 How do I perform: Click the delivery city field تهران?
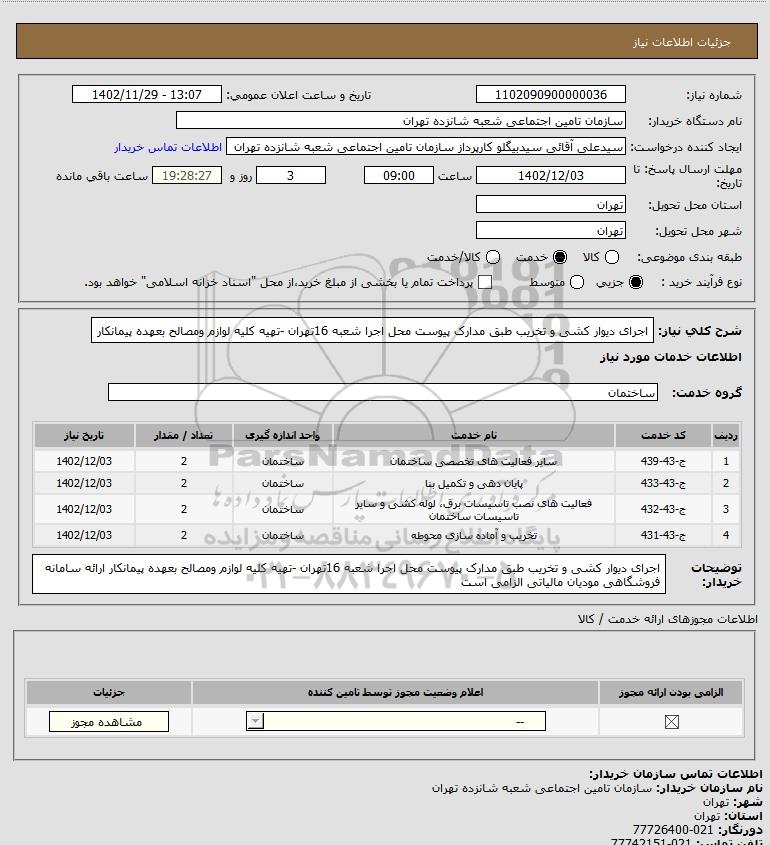coord(551,231)
